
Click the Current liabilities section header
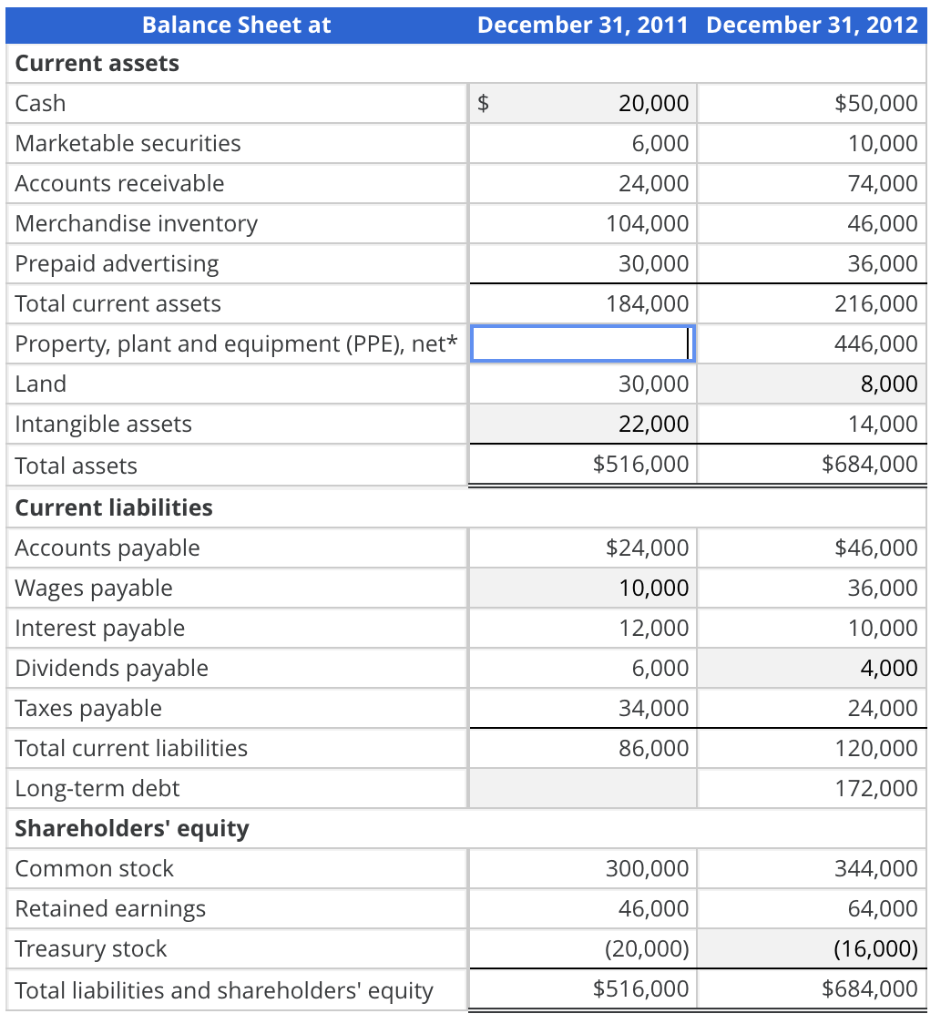pyautogui.click(x=113, y=507)
